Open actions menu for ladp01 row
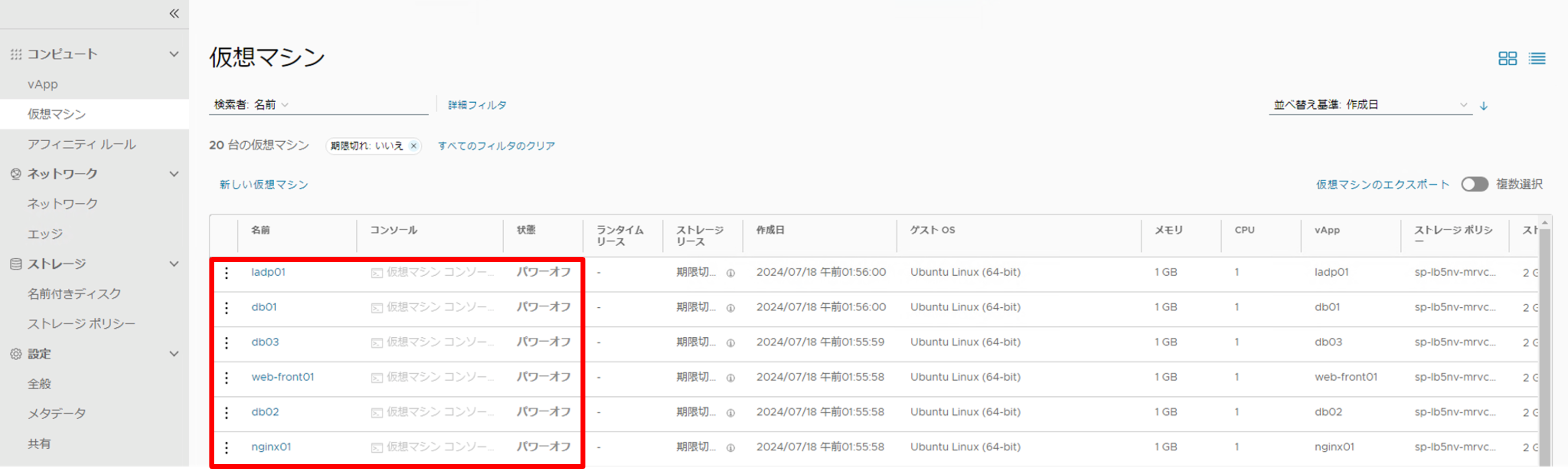 click(227, 272)
